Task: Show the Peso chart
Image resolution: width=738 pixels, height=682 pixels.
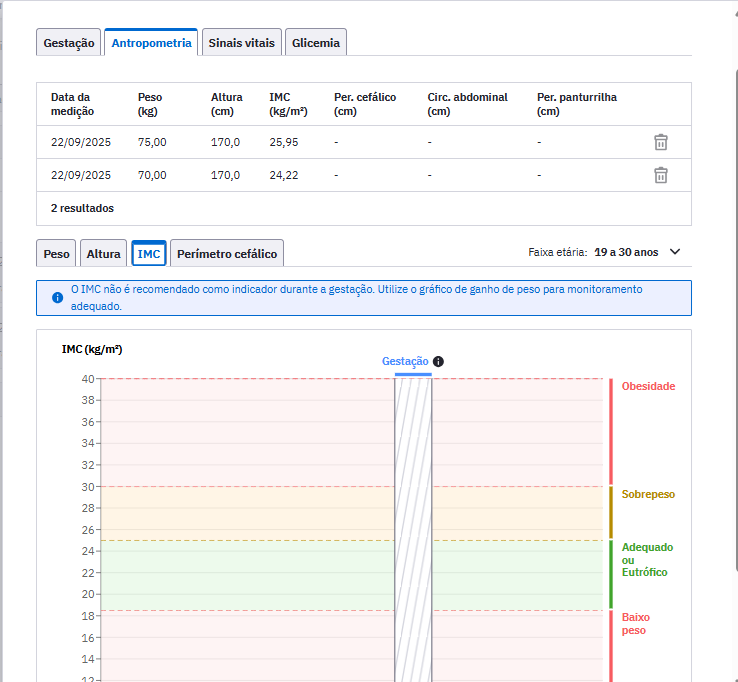Action: tap(57, 254)
